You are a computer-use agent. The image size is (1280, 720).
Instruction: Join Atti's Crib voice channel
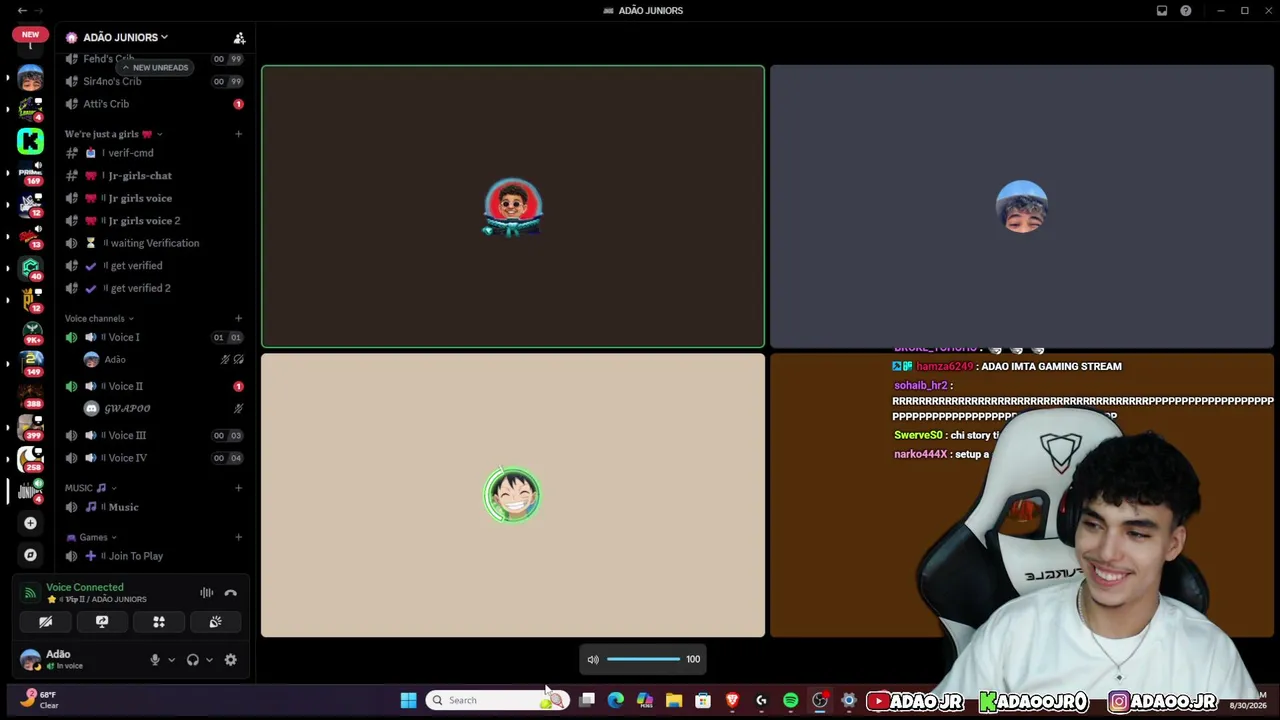click(154, 104)
